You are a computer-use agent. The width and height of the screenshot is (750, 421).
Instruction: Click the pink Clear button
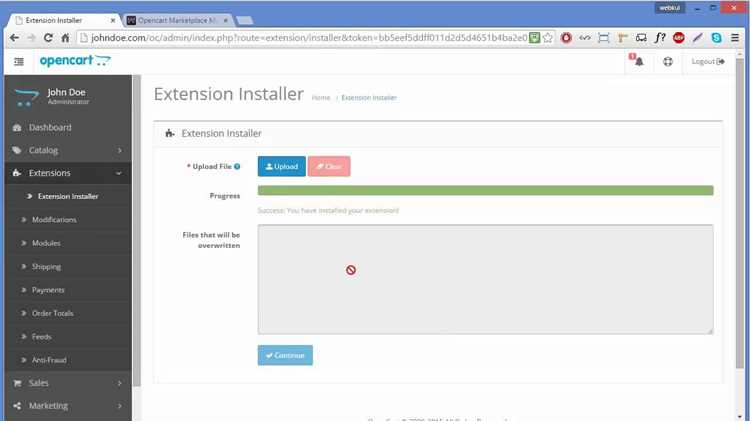tap(329, 166)
